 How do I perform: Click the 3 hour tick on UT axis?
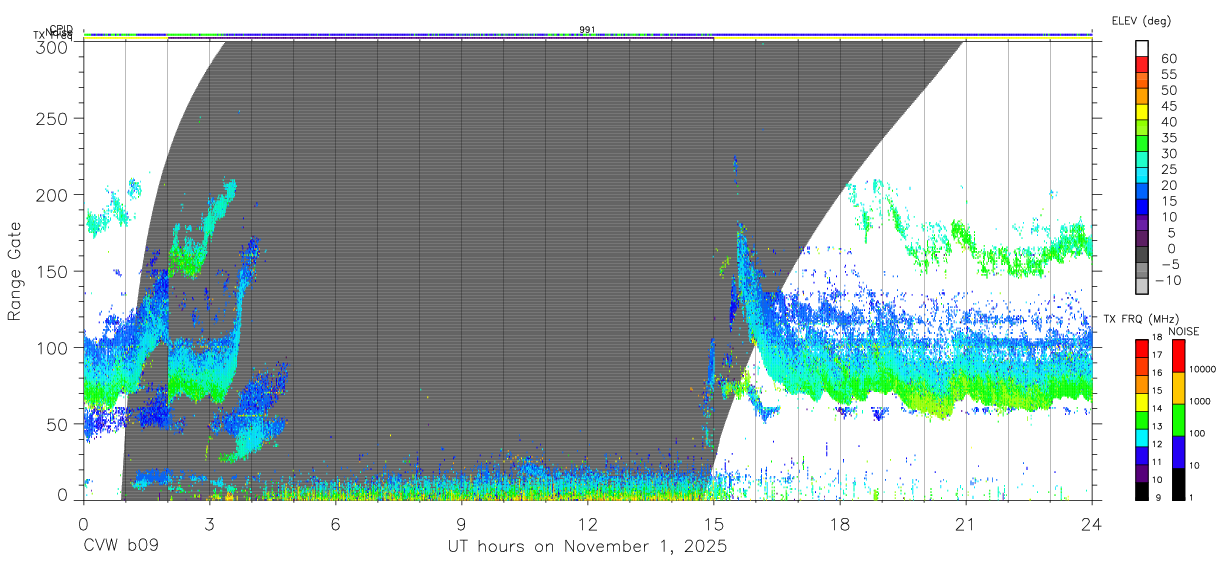209,523
